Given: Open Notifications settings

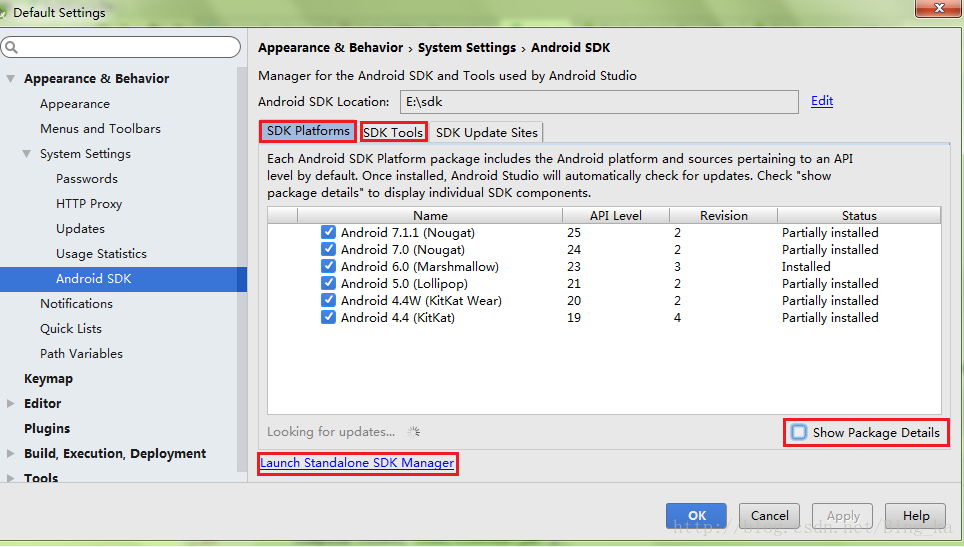Looking at the screenshot, I should 76,304.
